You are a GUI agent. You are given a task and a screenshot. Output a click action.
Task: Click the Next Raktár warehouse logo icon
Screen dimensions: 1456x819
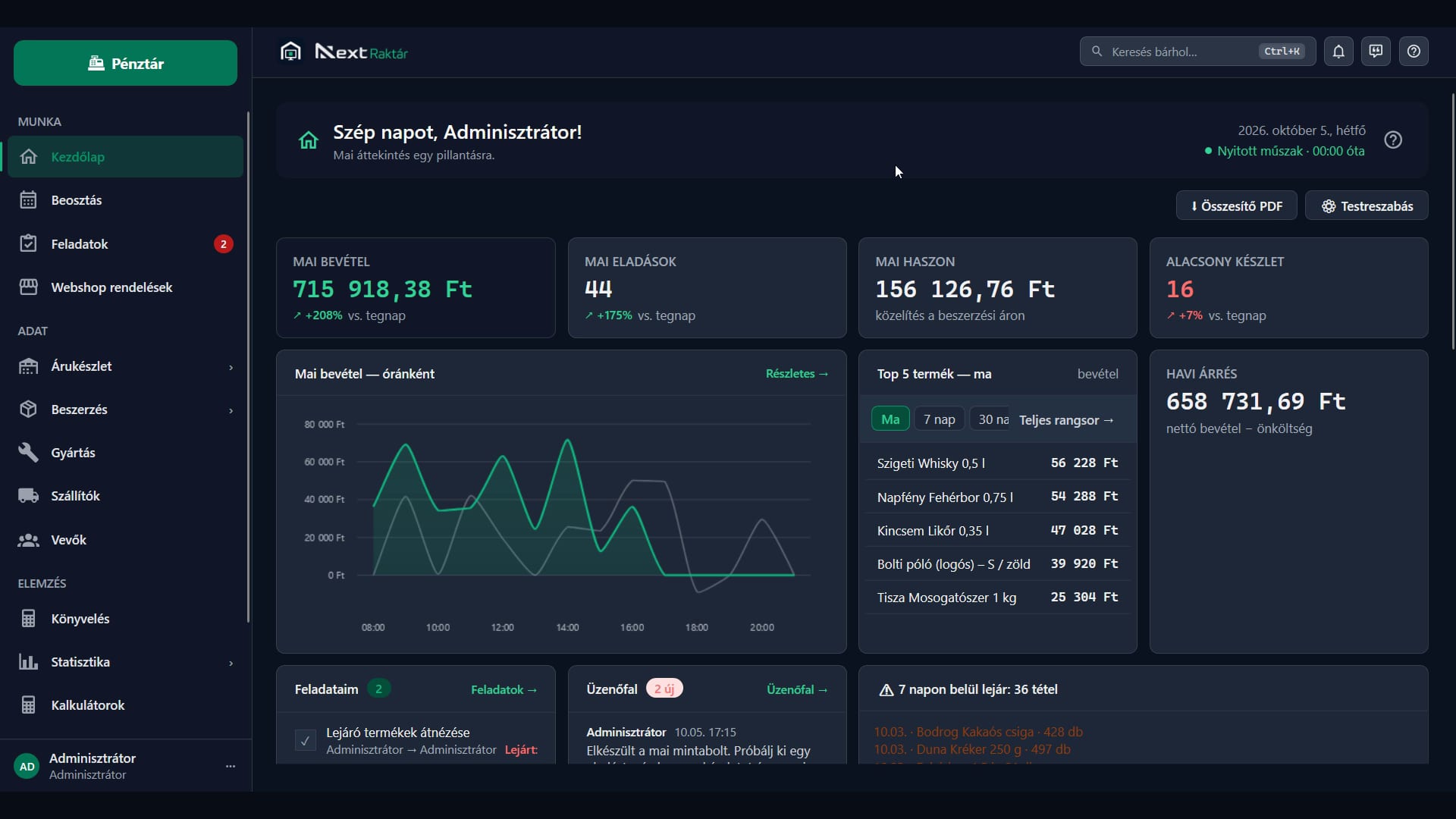(290, 52)
